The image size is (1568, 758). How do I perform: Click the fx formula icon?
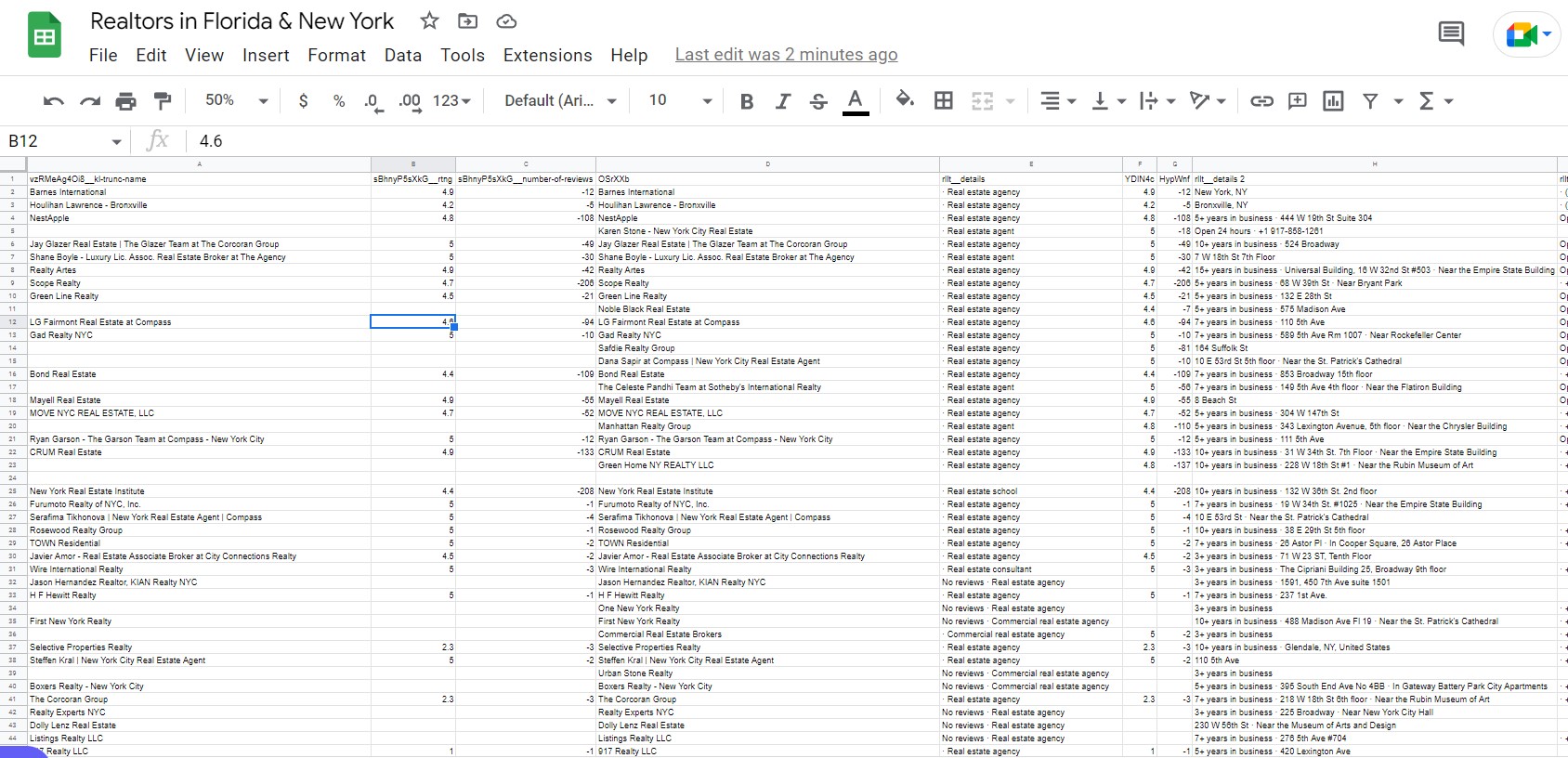pyautogui.click(x=158, y=140)
